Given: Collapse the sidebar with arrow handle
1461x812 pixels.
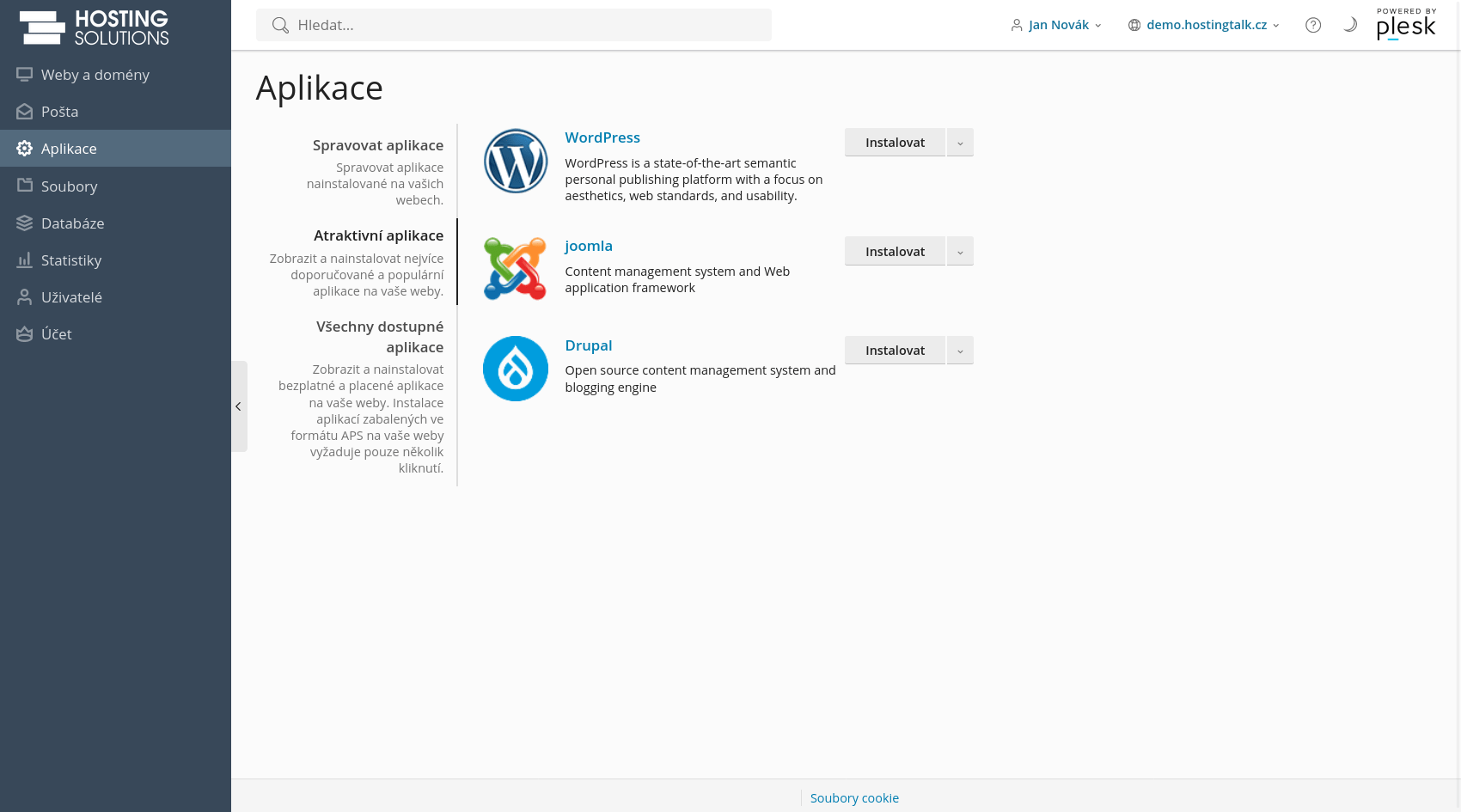Looking at the screenshot, I should pos(239,406).
